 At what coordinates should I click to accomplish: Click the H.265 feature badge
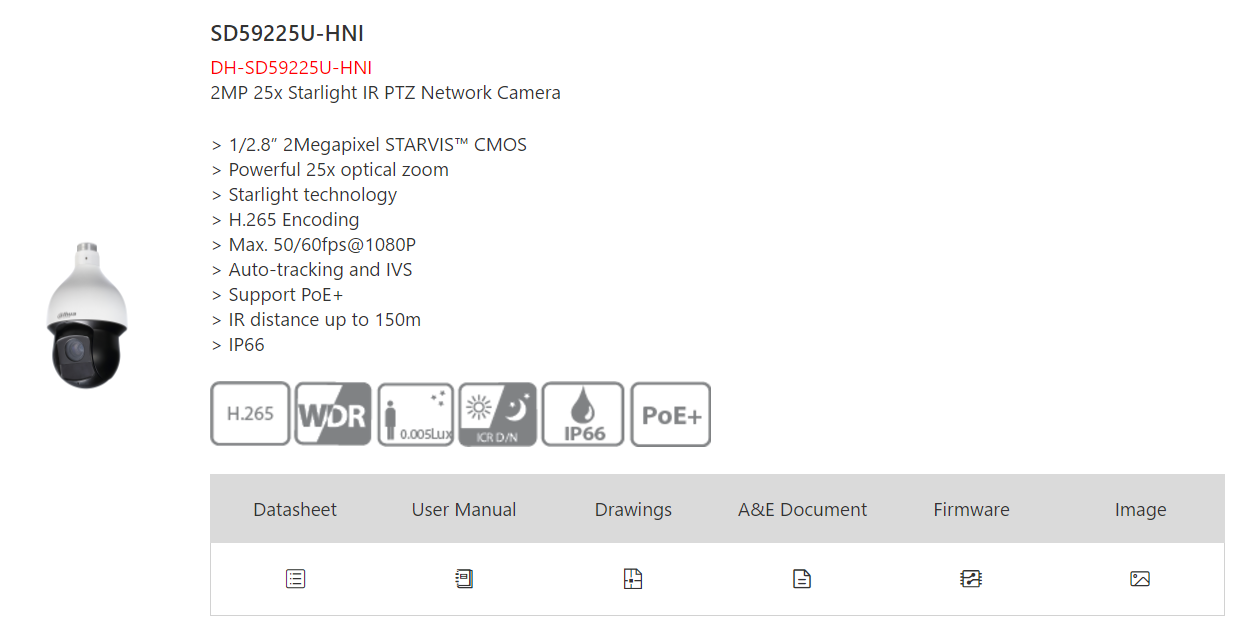tap(250, 414)
